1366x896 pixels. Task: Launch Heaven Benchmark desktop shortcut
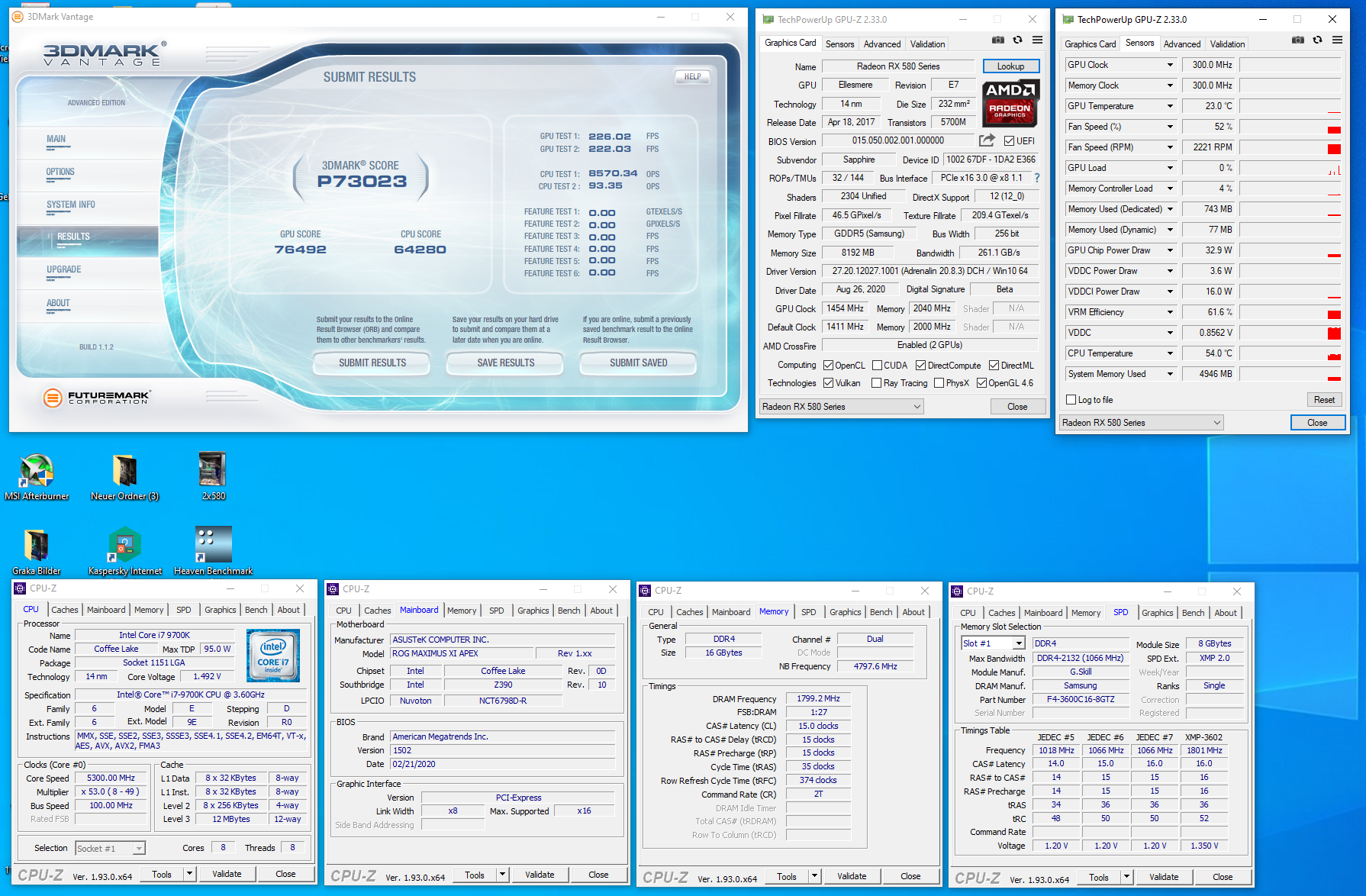coord(213,551)
